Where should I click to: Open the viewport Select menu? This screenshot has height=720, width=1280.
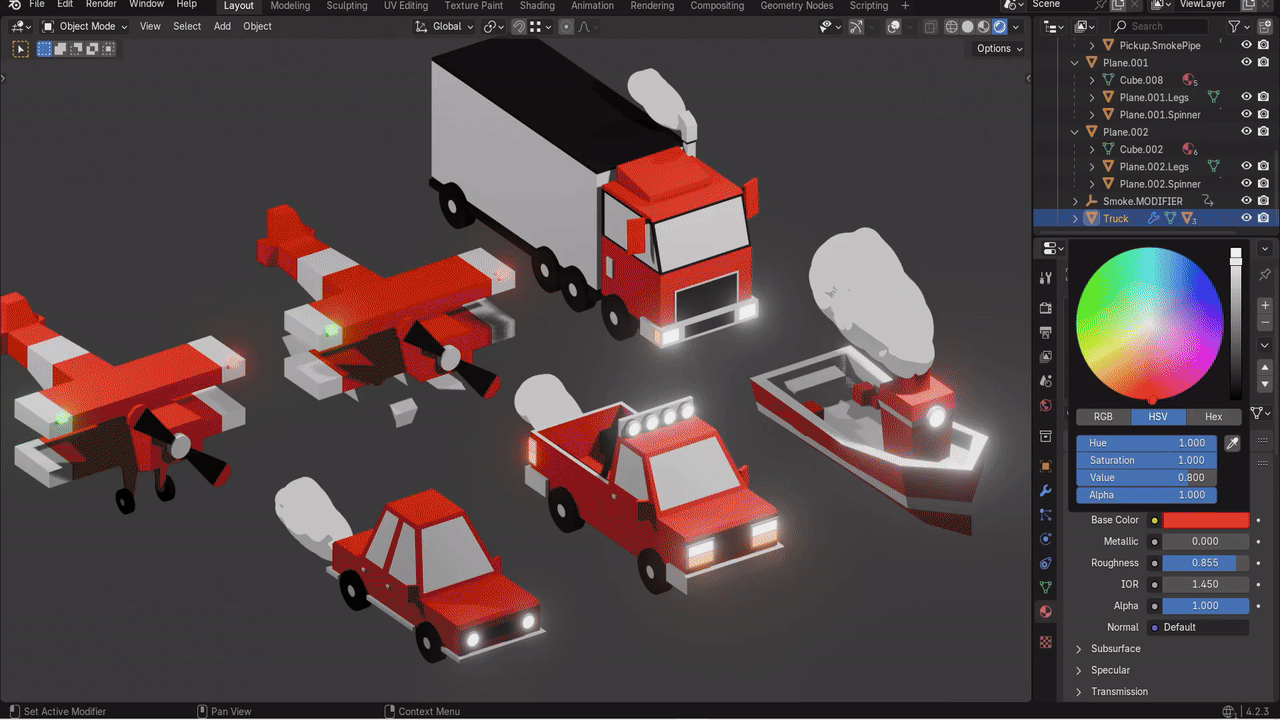(187, 27)
